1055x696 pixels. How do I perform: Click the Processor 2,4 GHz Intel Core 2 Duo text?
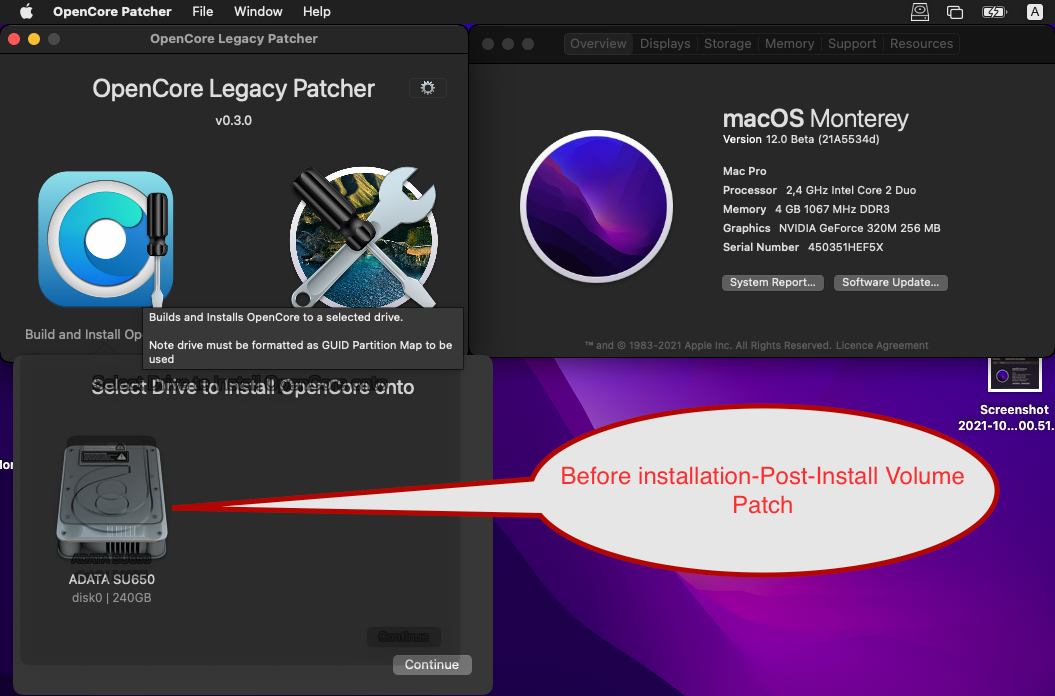coord(819,190)
